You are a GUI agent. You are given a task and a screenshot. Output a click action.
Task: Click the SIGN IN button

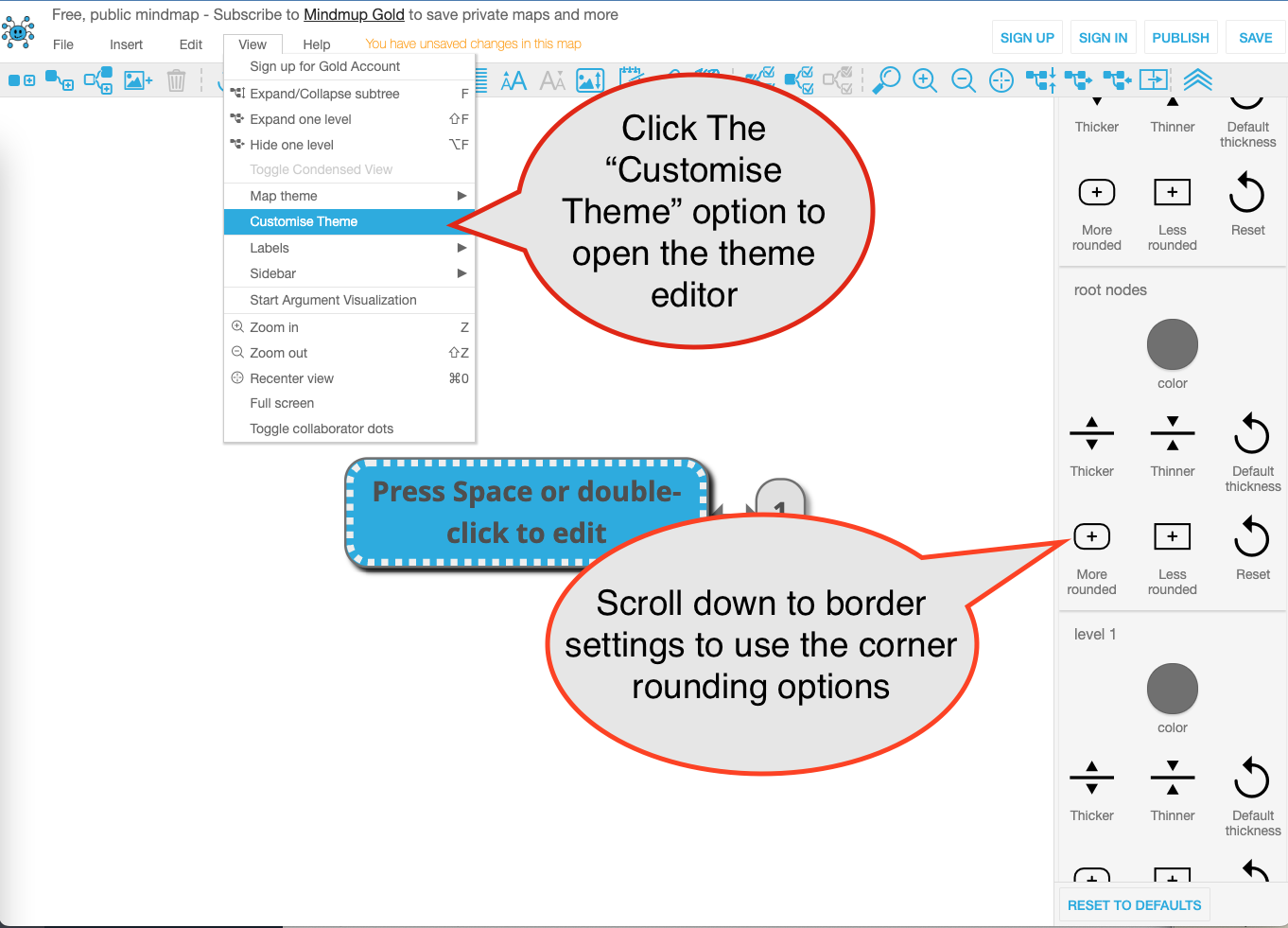click(x=1103, y=38)
